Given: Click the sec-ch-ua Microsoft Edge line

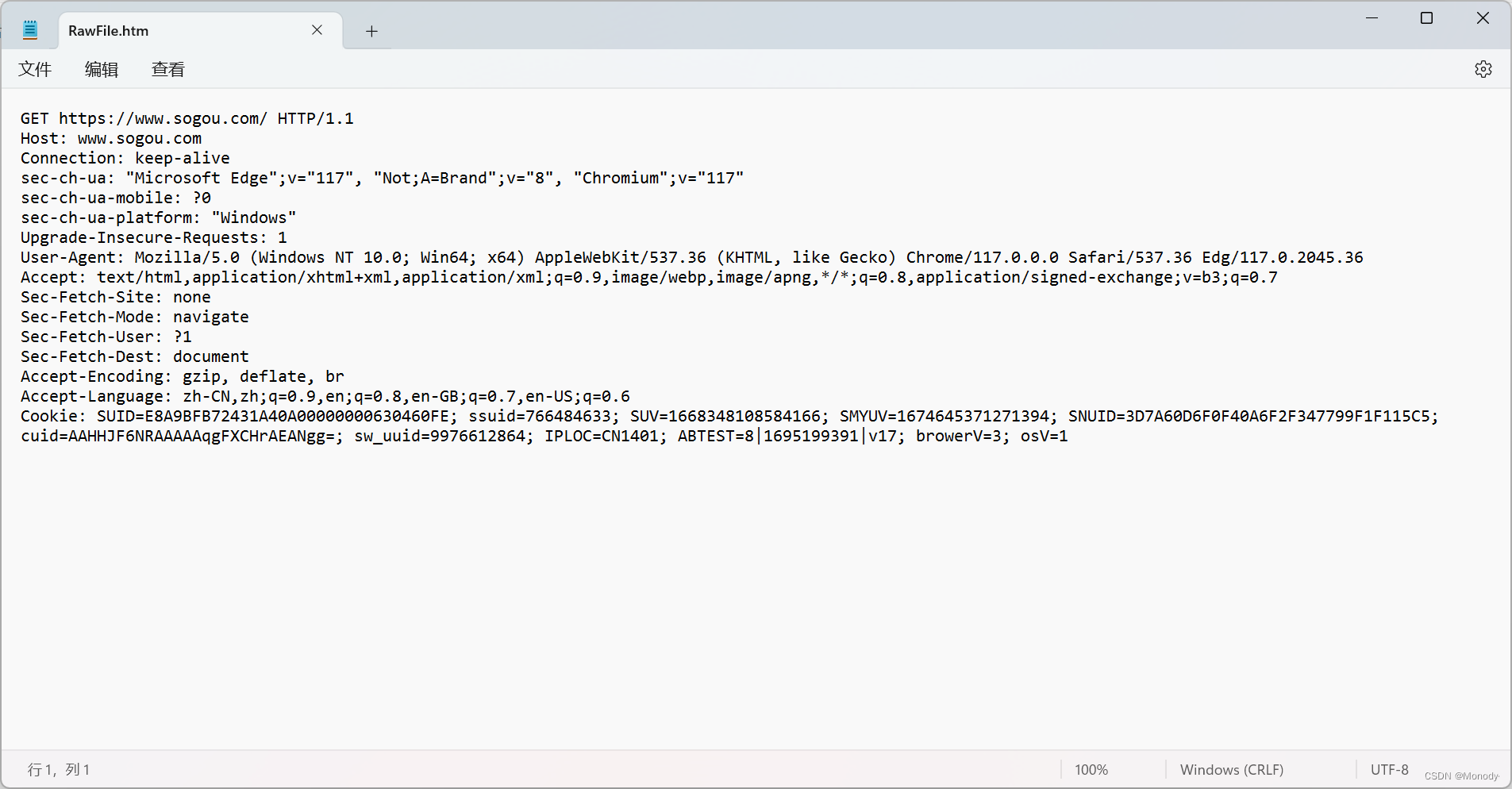Looking at the screenshot, I should (383, 178).
